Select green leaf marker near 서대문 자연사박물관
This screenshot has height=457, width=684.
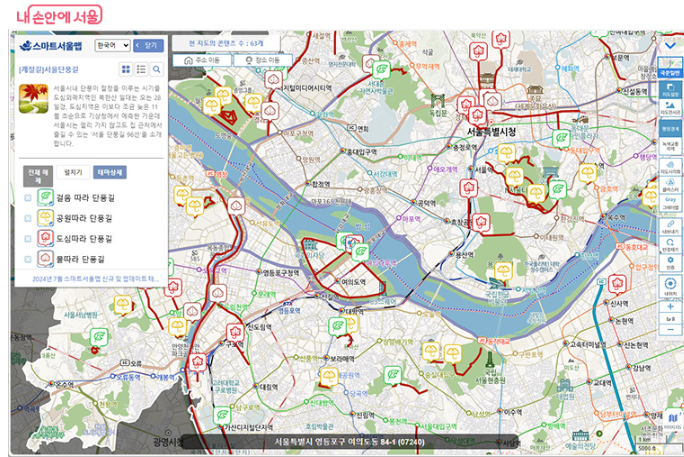381,71
